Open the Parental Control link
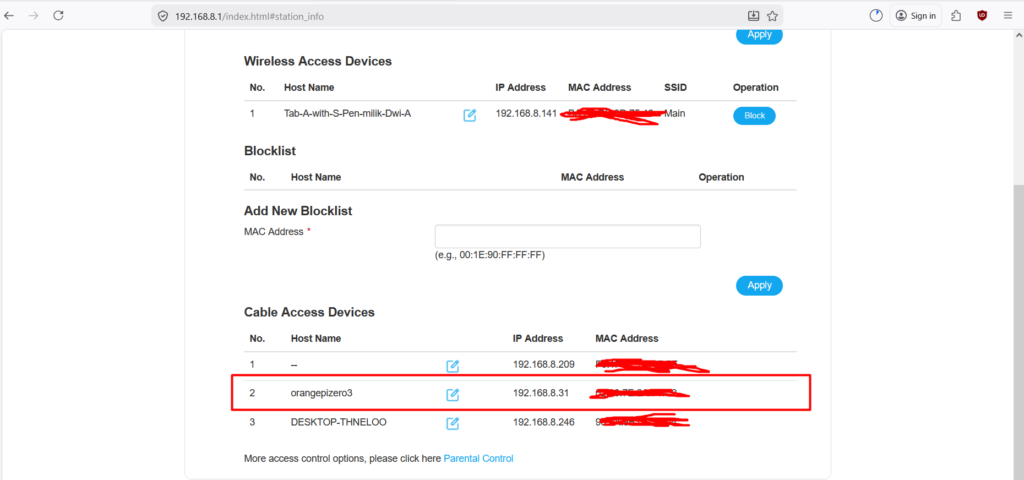The image size is (1024, 480). pos(478,458)
